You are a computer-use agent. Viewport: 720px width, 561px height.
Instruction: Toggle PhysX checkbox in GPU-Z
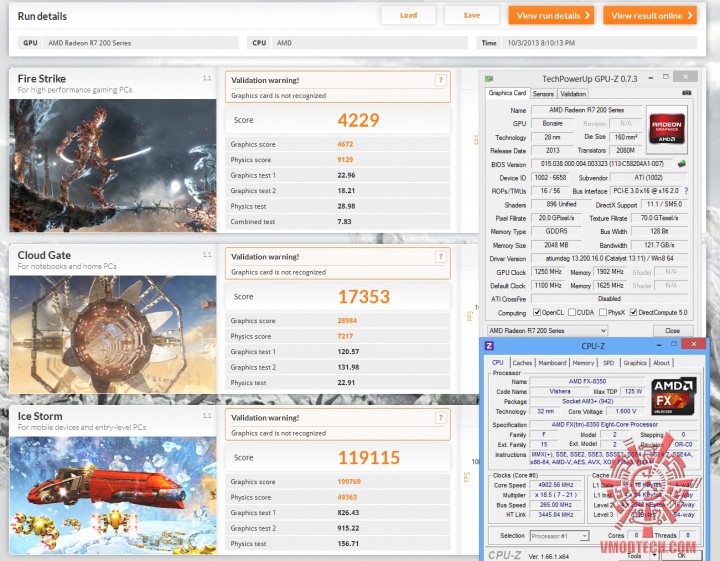603,313
